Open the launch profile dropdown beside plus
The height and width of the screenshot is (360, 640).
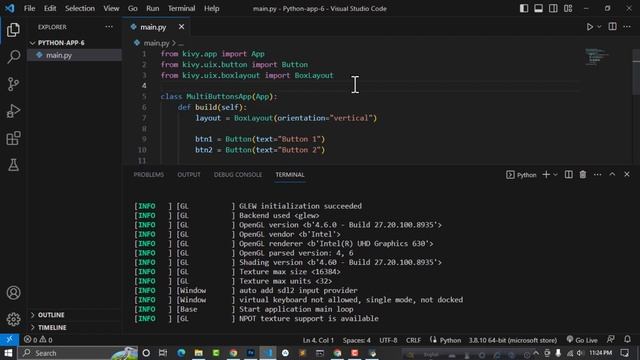(x=555, y=175)
